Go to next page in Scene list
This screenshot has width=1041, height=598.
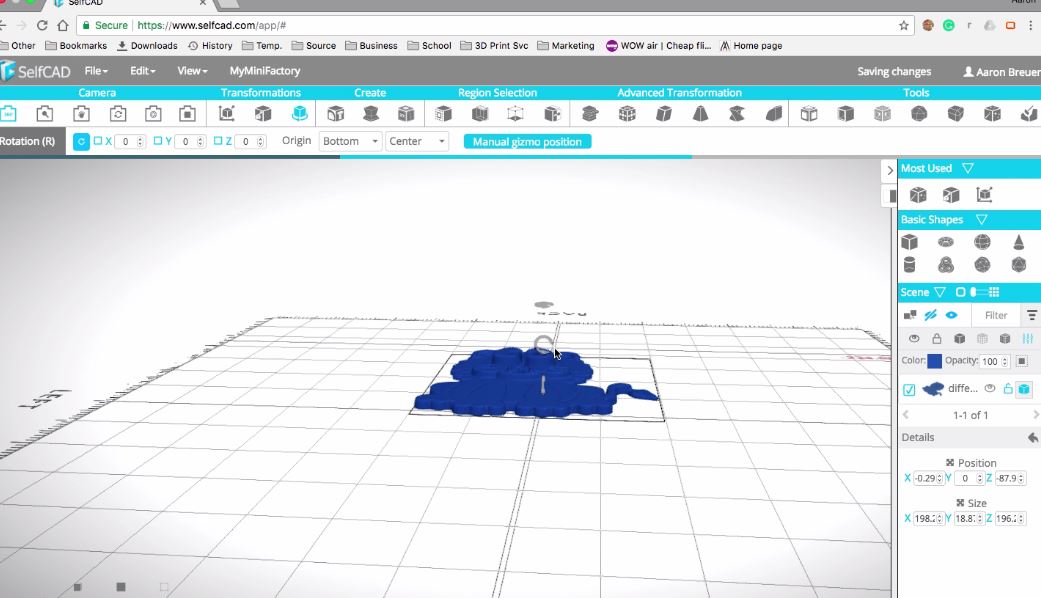tap(1036, 415)
